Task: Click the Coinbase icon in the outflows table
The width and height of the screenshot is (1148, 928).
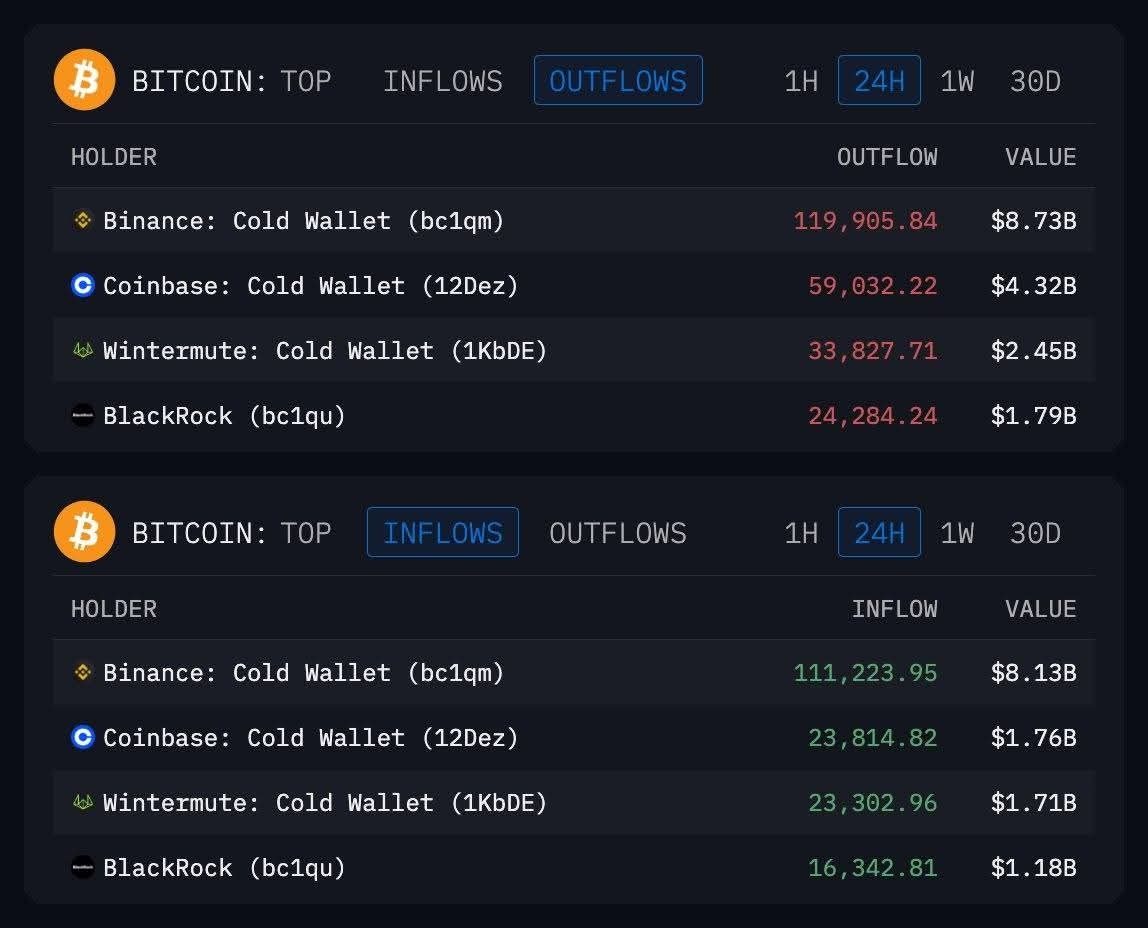Action: pos(83,286)
